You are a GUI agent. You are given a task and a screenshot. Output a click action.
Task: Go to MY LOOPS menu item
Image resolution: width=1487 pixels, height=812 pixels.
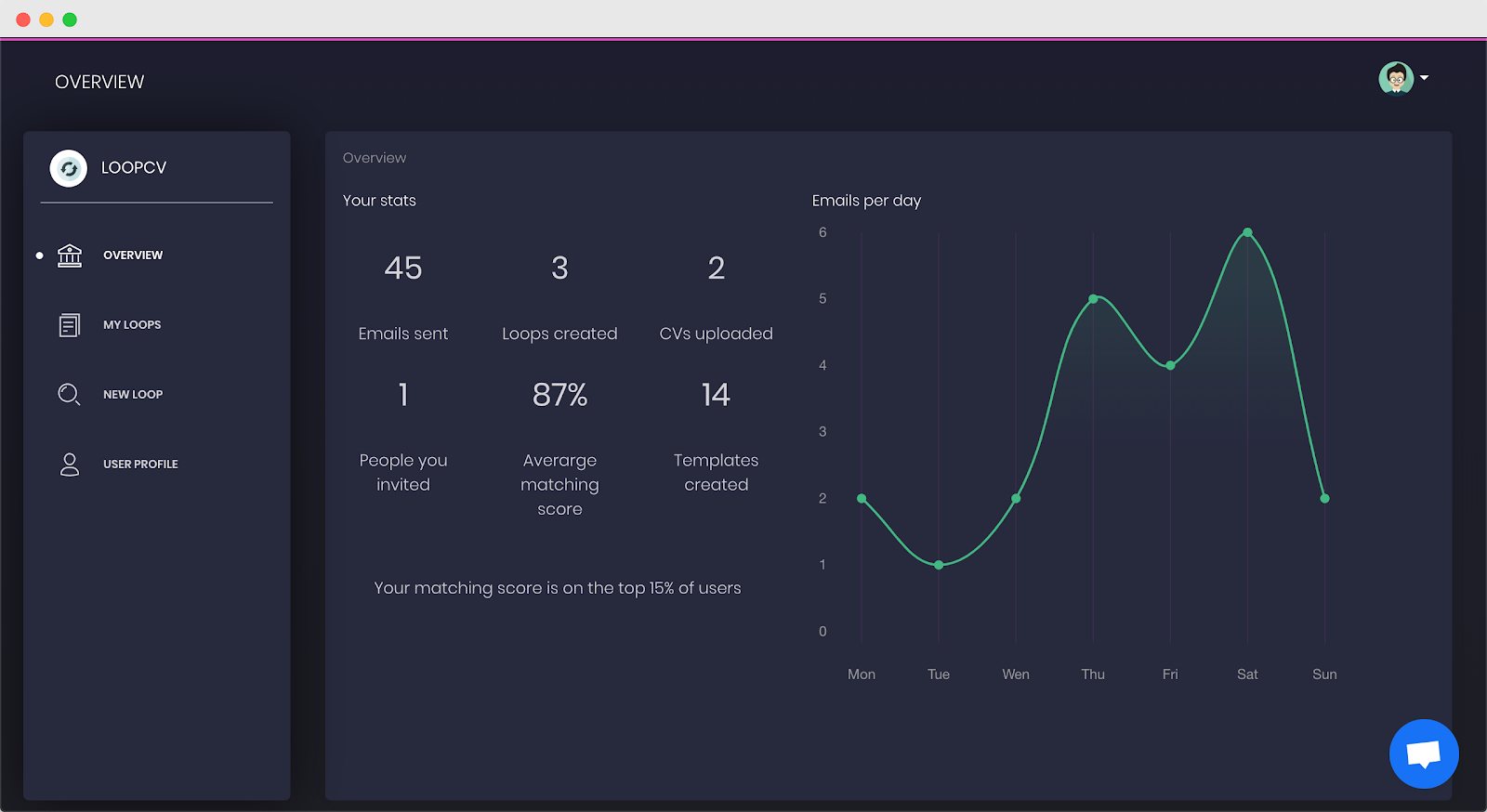coord(132,325)
